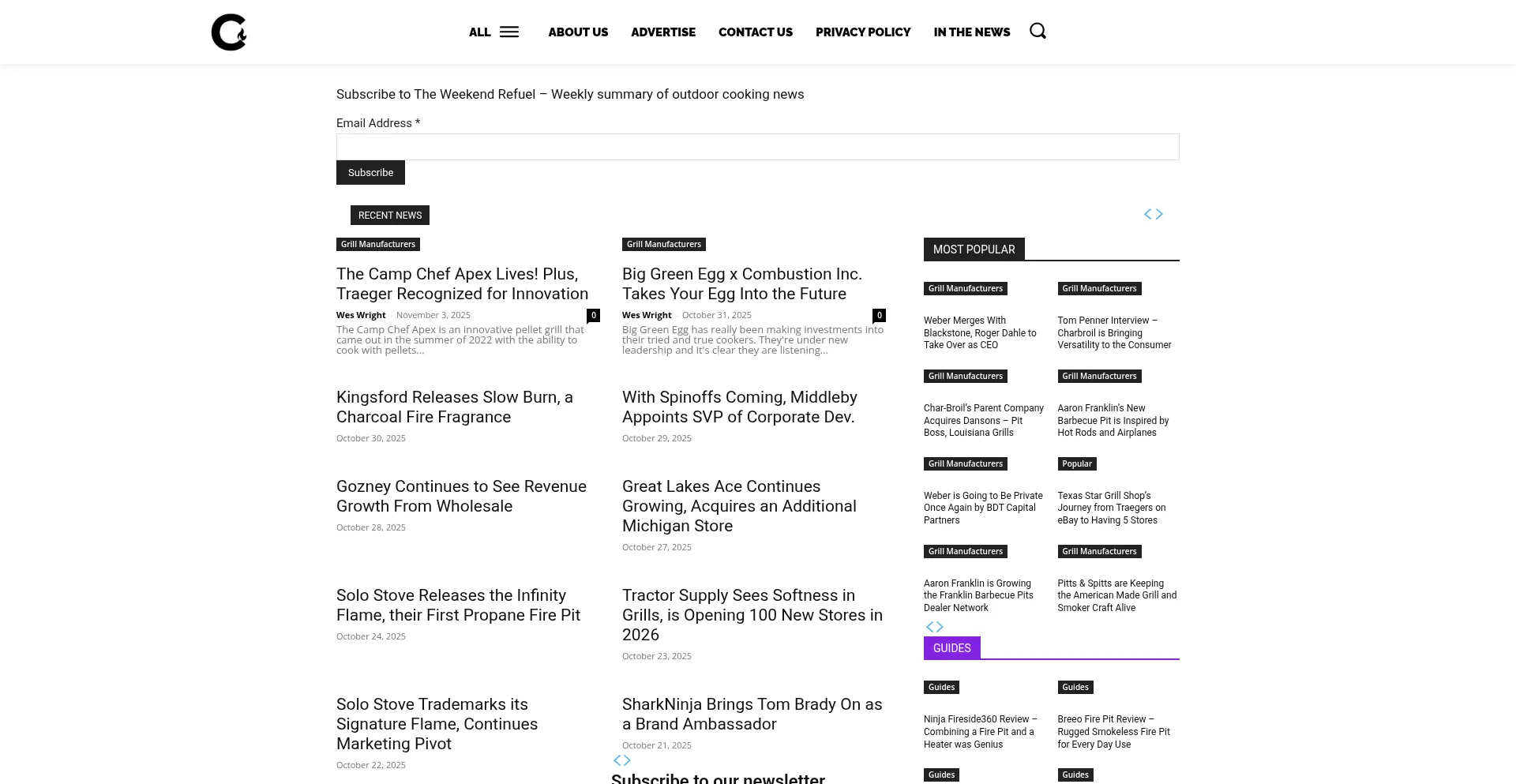Click Grill Manufacturers tag above Franklin Dealer Network
Viewport: 1516px width, 784px height.
(966, 552)
